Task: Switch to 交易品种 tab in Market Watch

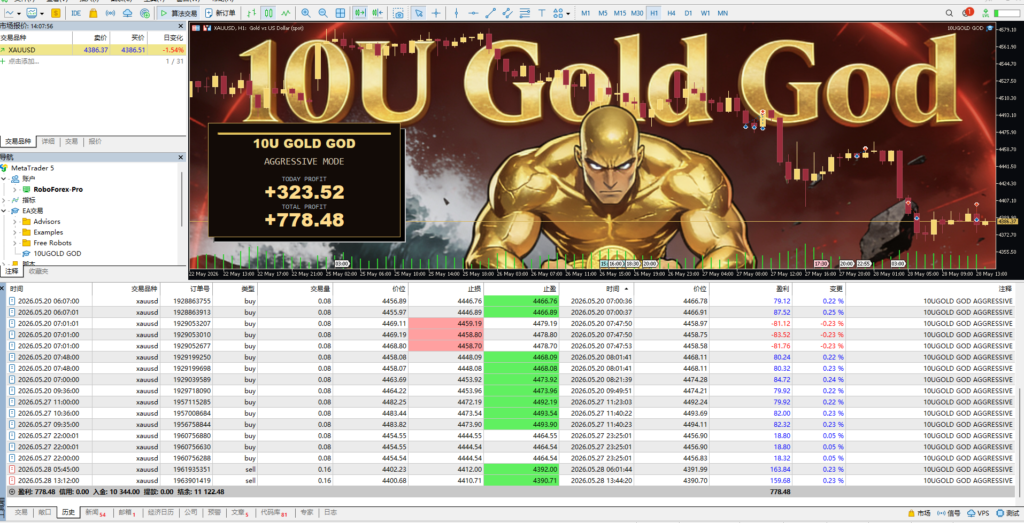Action: 18,142
